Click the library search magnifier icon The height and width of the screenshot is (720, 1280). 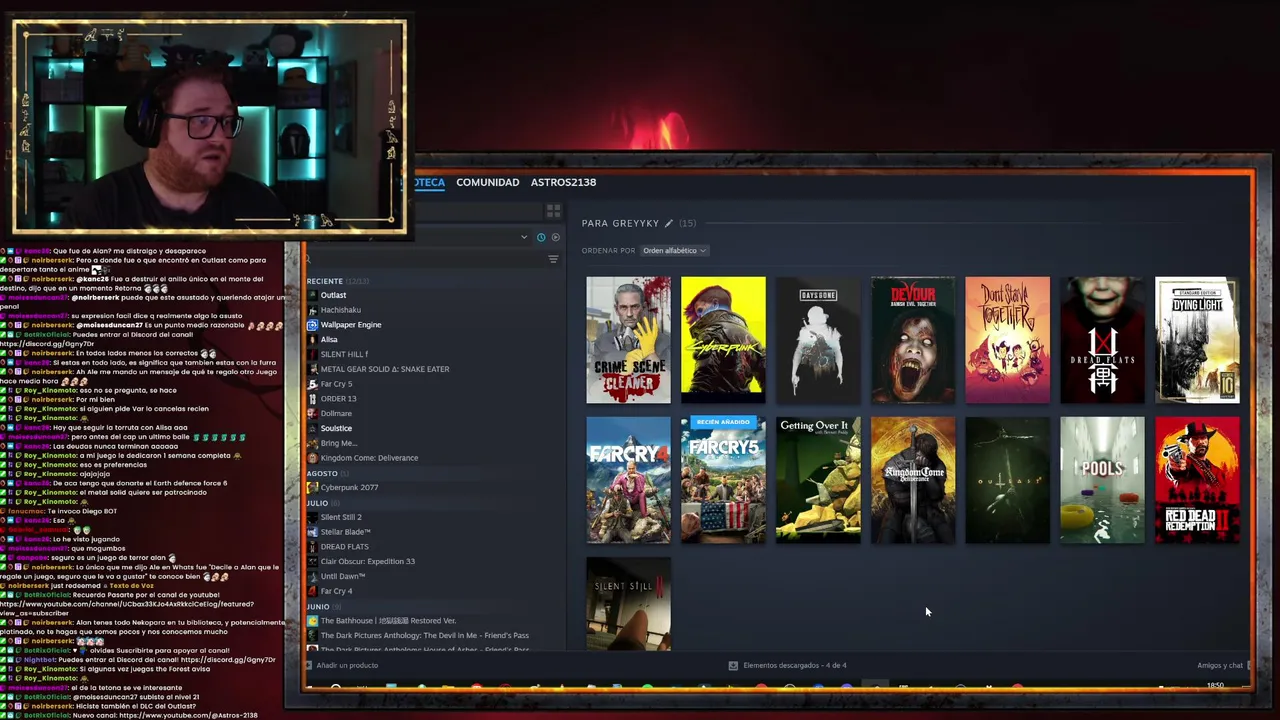tap(309, 259)
